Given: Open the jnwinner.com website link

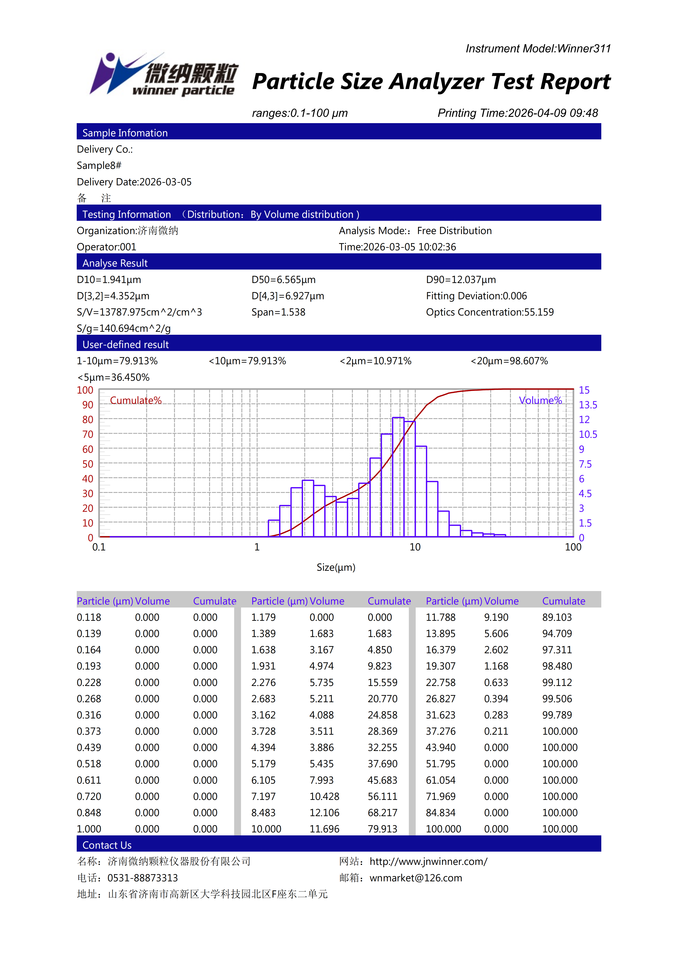Looking at the screenshot, I should 428,861.
